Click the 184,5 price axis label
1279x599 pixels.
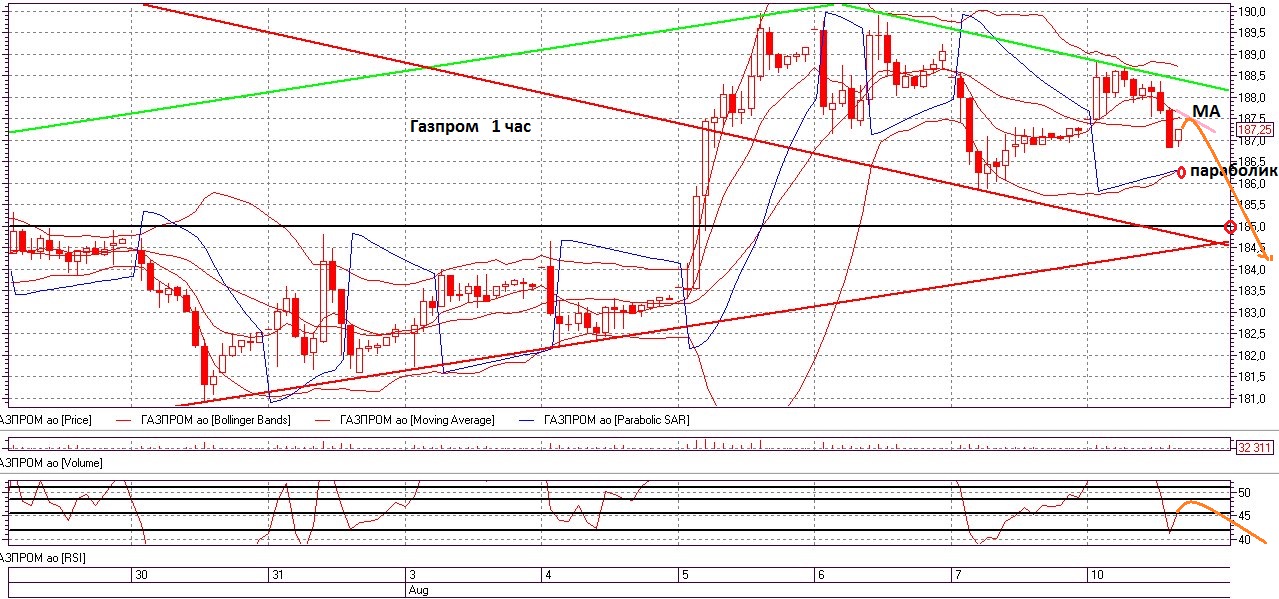[1252, 248]
